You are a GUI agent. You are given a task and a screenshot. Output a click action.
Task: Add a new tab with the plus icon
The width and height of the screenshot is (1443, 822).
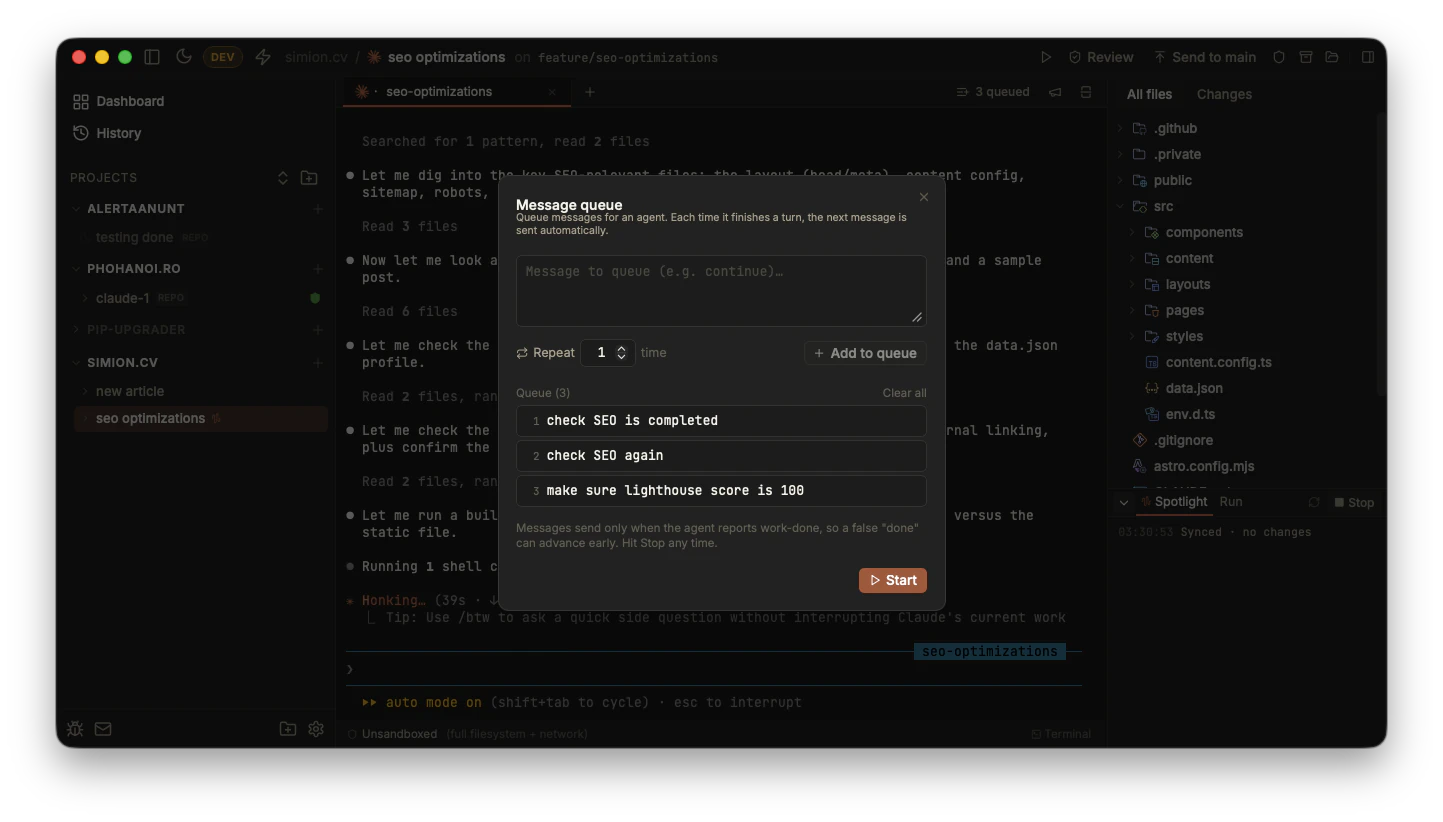pos(590,92)
